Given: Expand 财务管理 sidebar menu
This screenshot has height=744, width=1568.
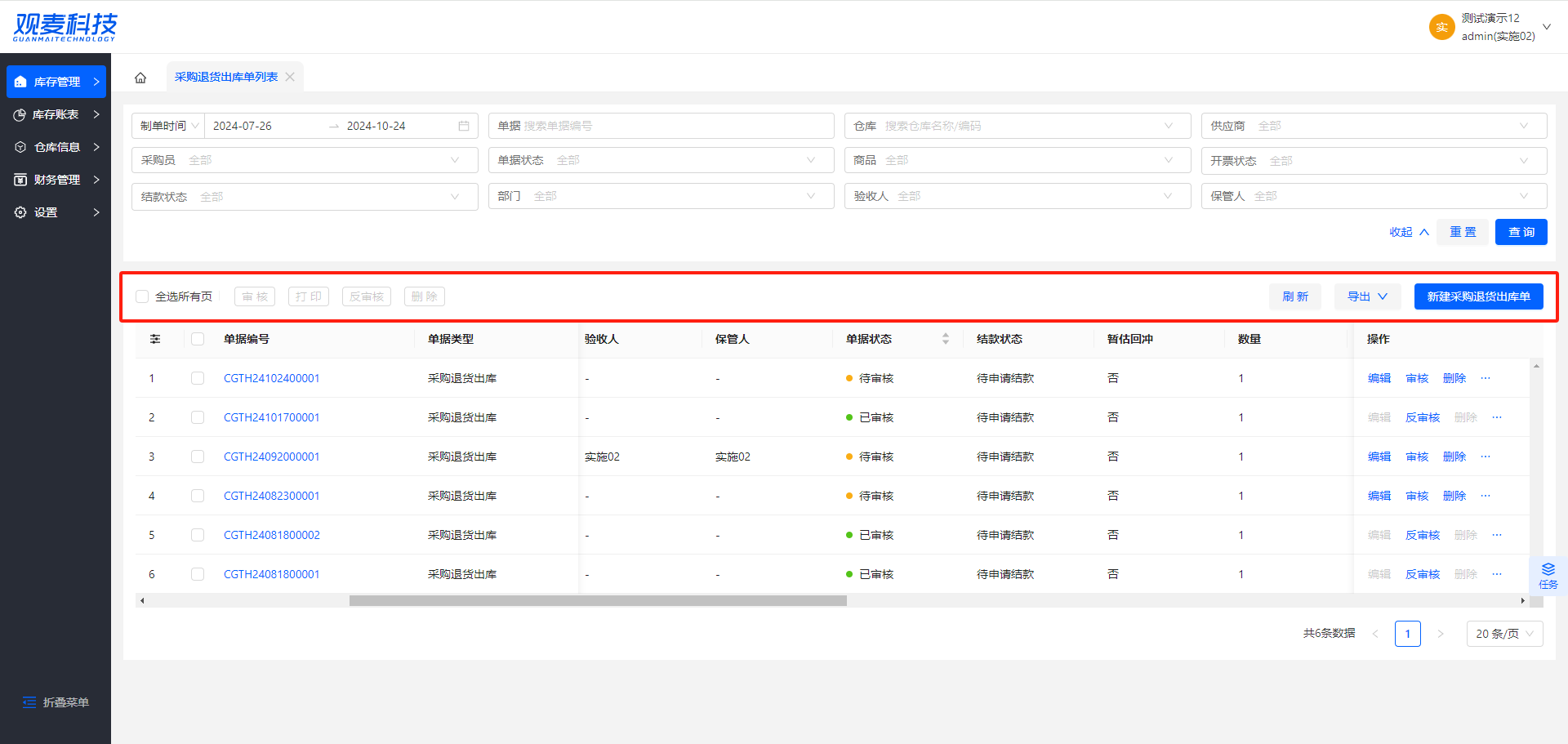Looking at the screenshot, I should pyautogui.click(x=56, y=180).
